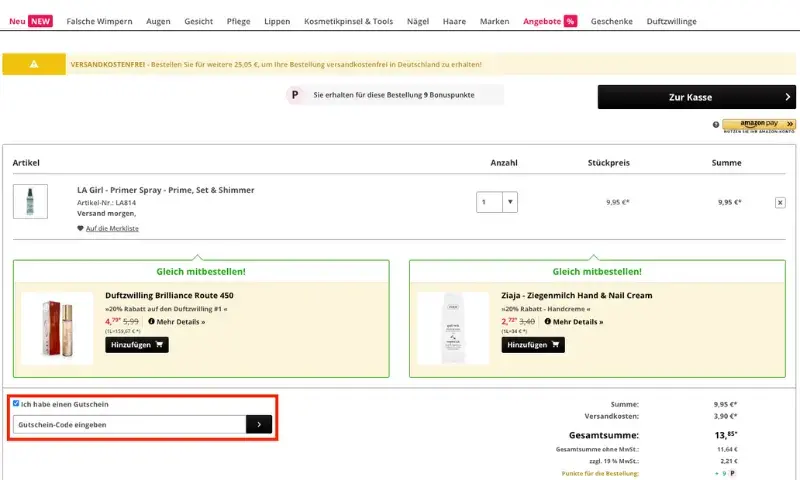This screenshot has height=480, width=800.
Task: Submit the voucher code arrow button
Action: [259, 424]
